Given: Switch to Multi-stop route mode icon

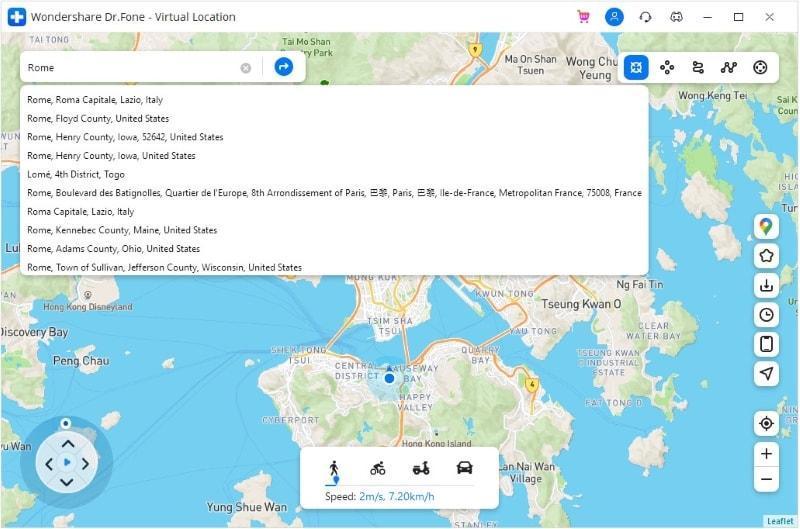Looking at the screenshot, I should [x=698, y=67].
